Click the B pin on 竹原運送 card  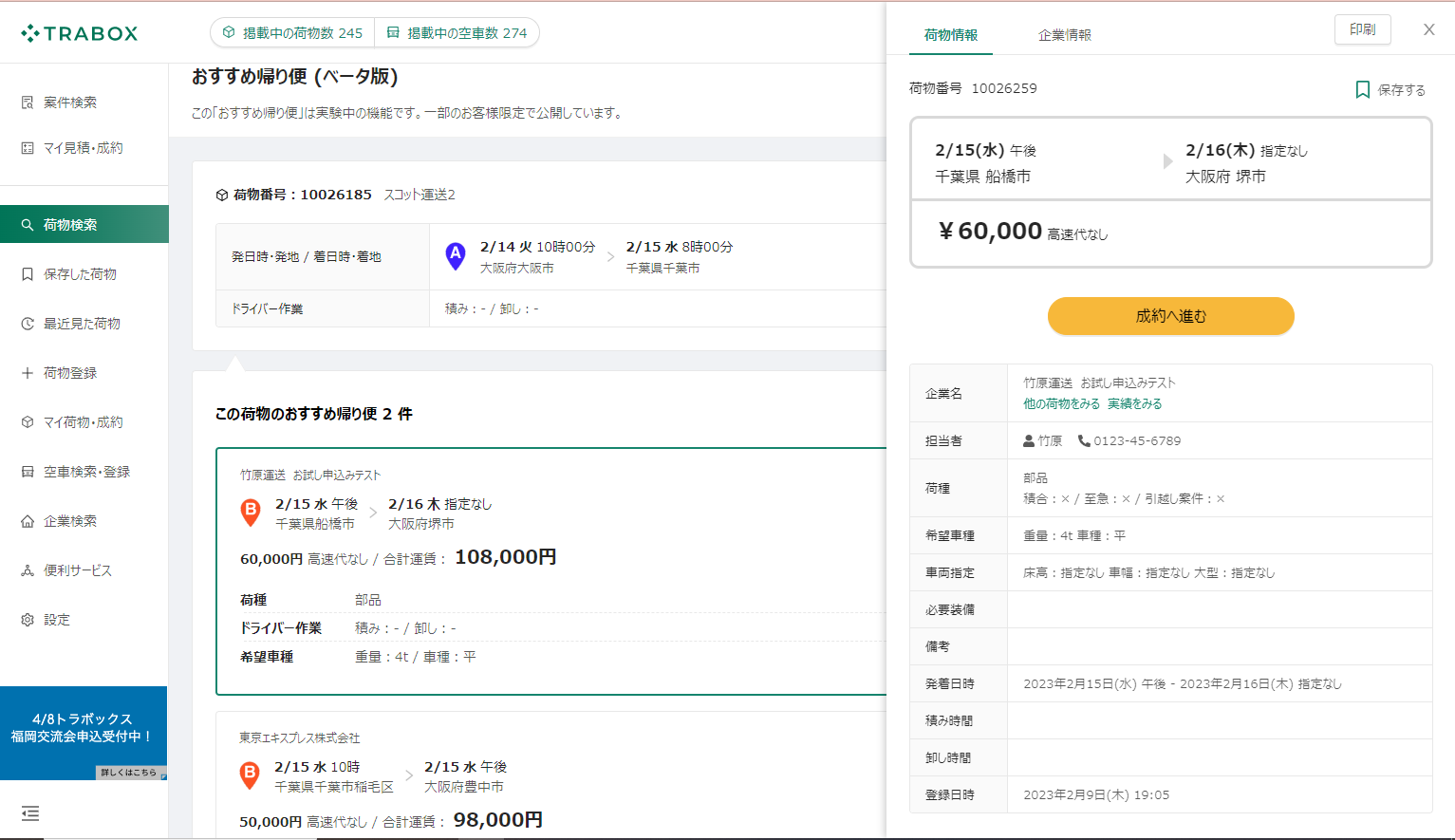click(251, 513)
